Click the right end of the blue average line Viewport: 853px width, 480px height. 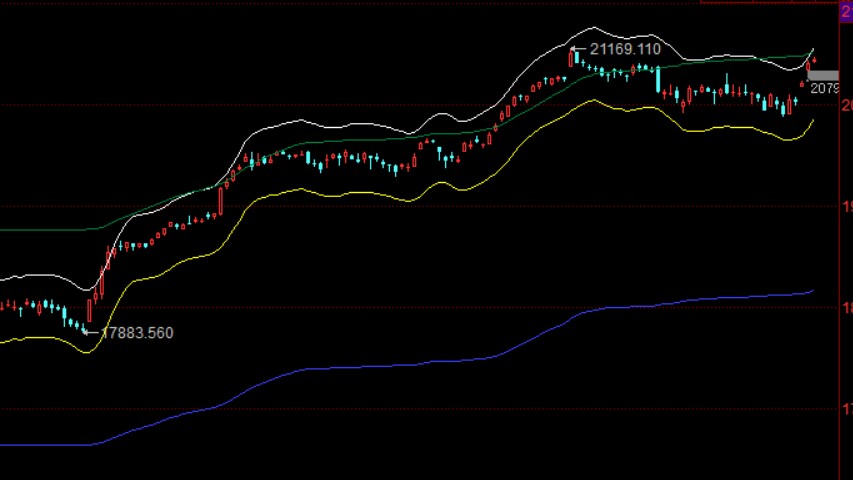811,292
